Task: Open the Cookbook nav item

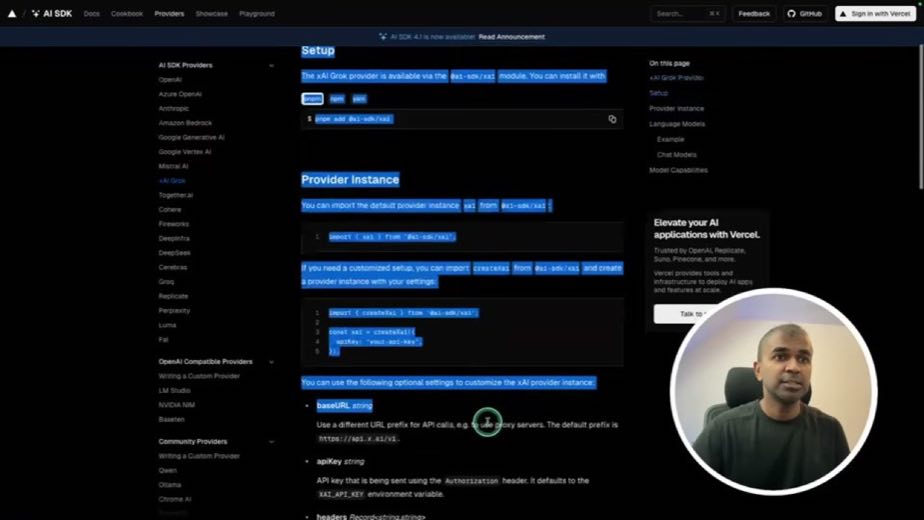Action: pos(127,14)
